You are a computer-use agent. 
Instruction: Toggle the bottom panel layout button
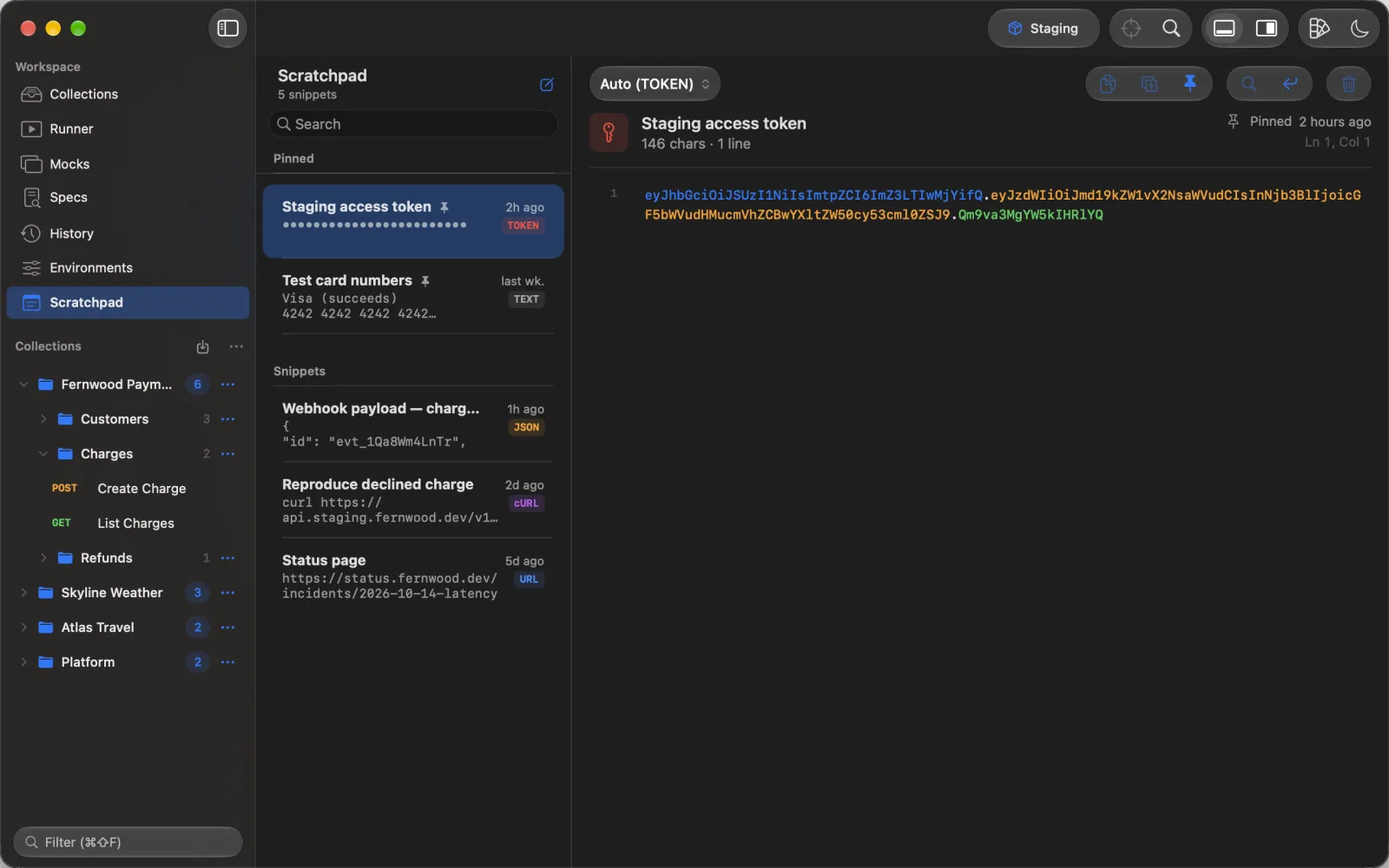click(1224, 29)
